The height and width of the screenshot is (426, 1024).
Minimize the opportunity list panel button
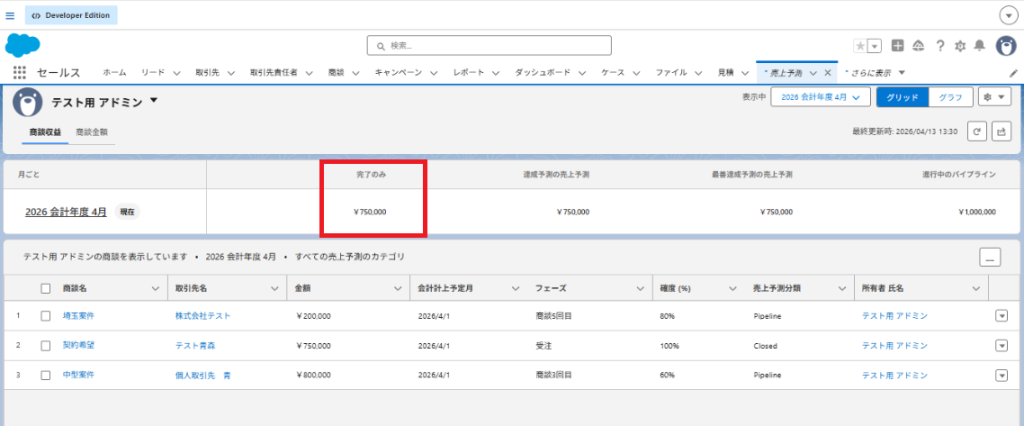pyautogui.click(x=990, y=257)
